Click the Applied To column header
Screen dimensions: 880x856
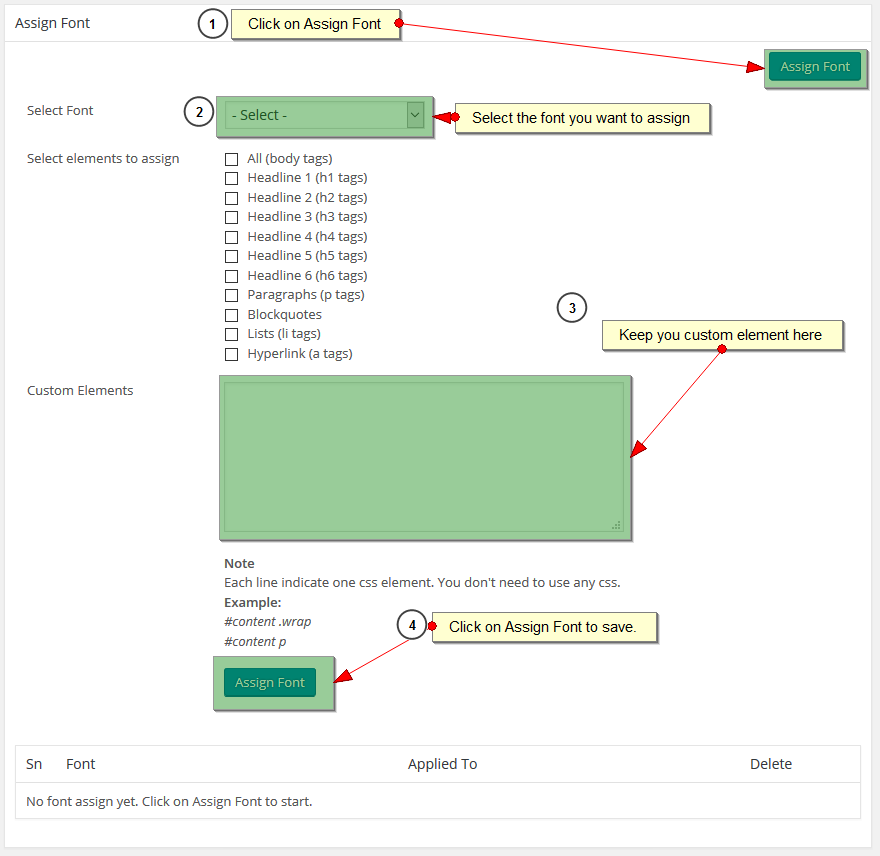click(442, 764)
